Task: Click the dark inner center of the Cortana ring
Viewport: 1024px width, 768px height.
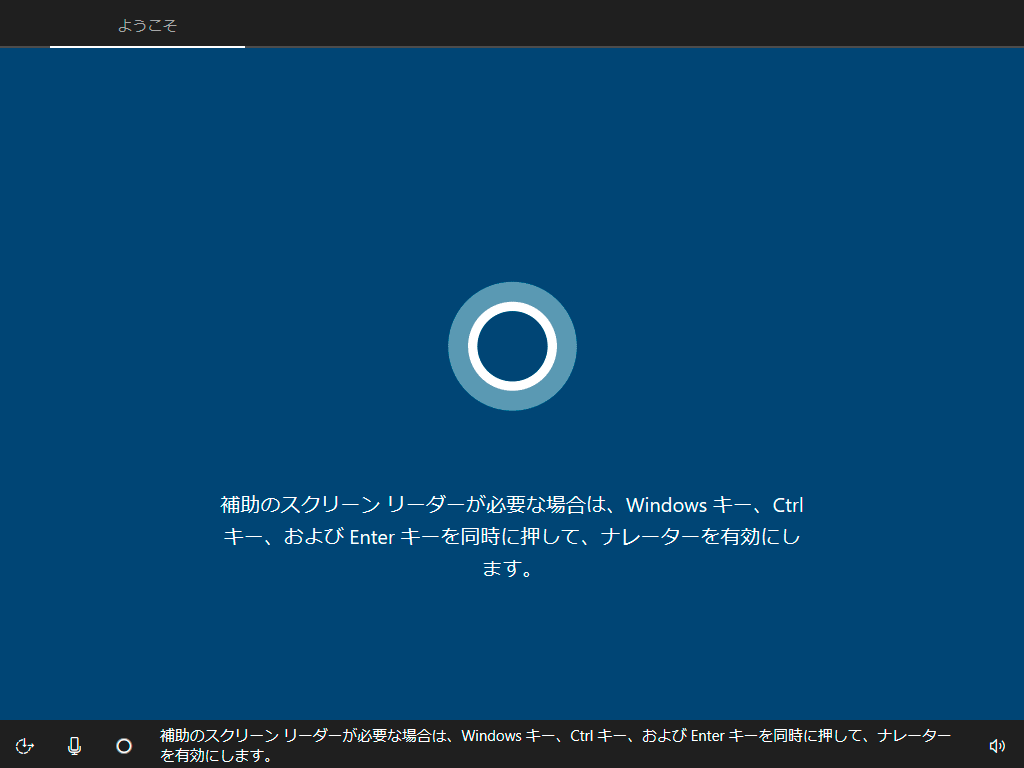Action: pyautogui.click(x=512, y=346)
